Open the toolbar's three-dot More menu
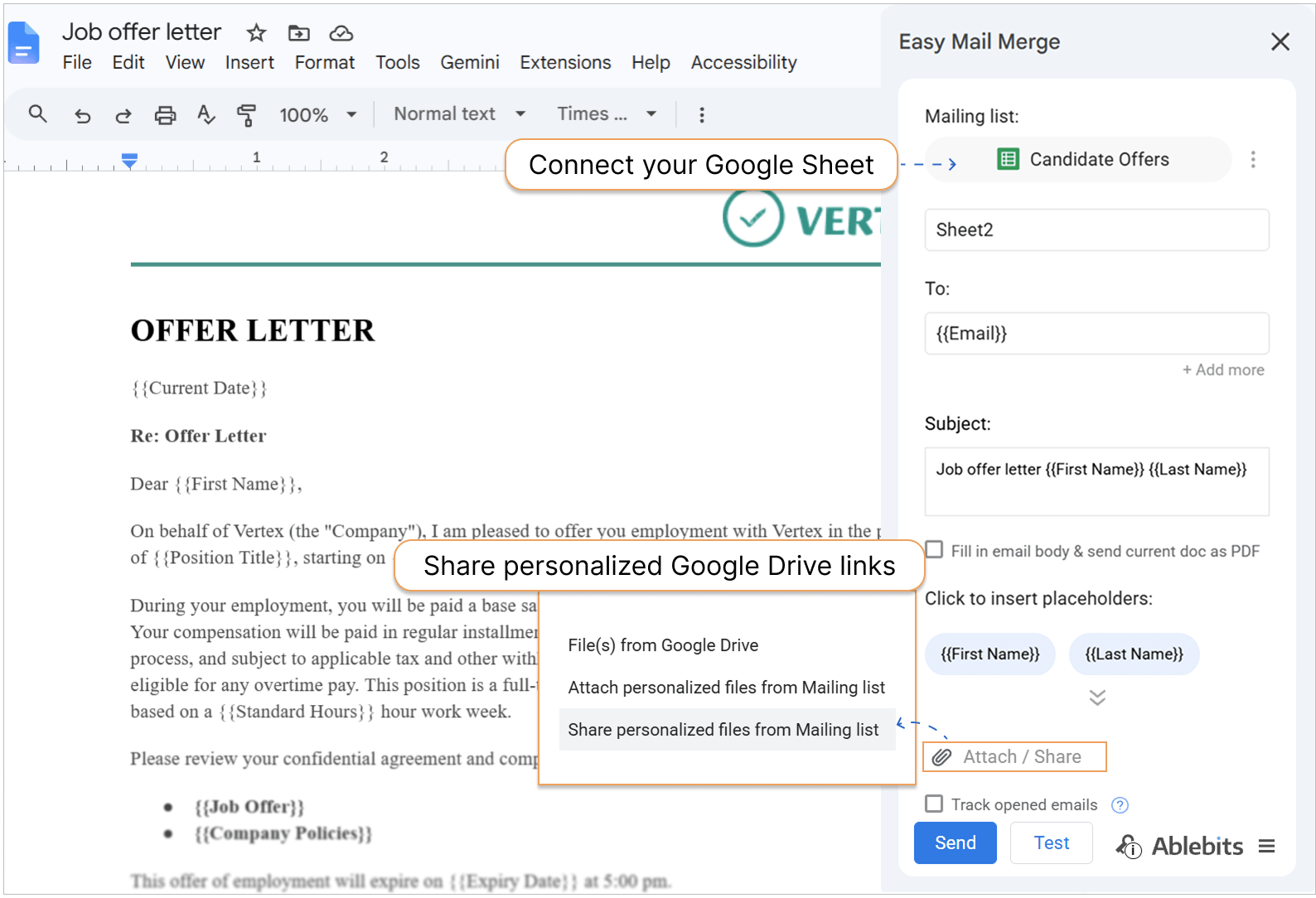This screenshot has height=898, width=1316. [702, 115]
